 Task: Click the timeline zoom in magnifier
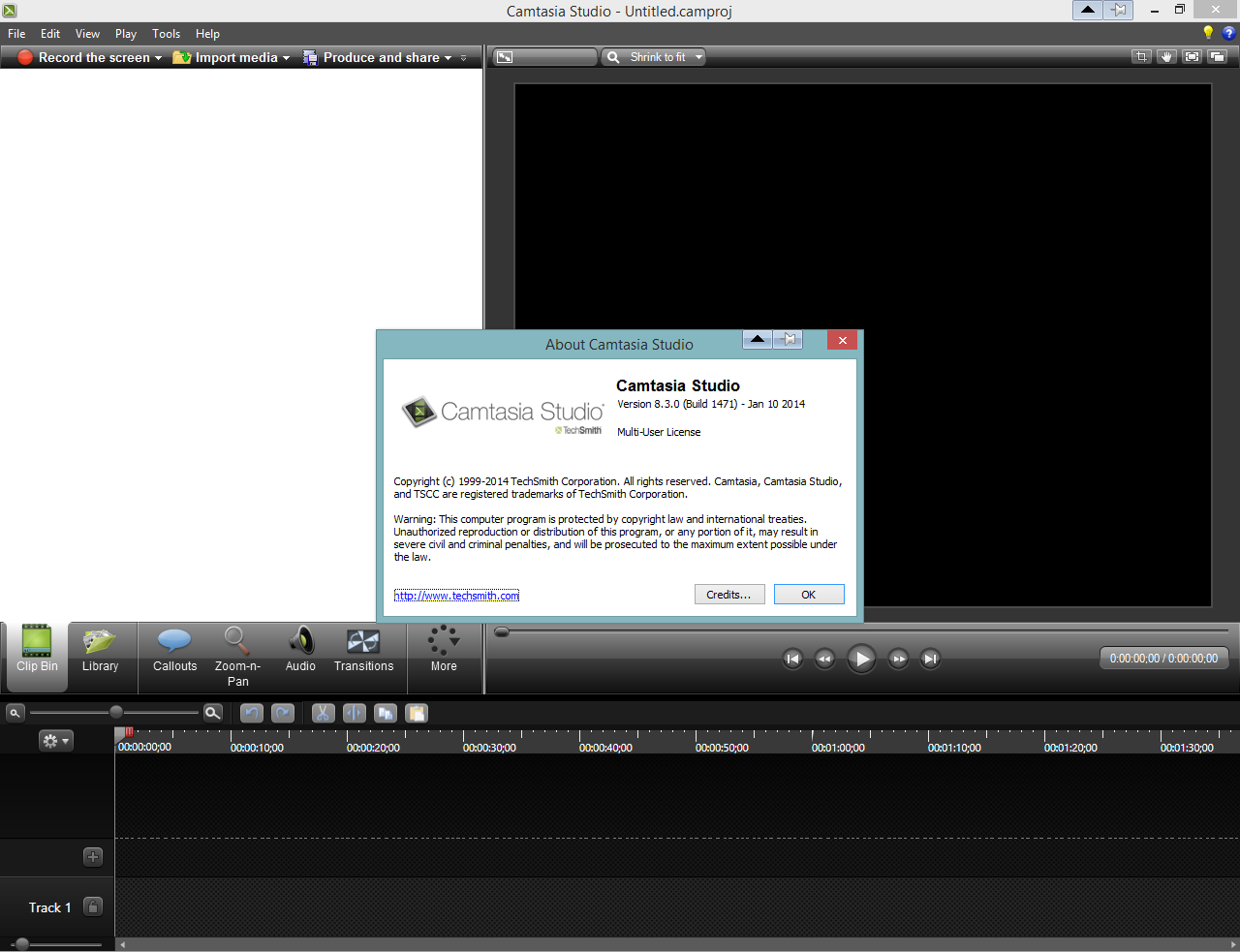213,713
